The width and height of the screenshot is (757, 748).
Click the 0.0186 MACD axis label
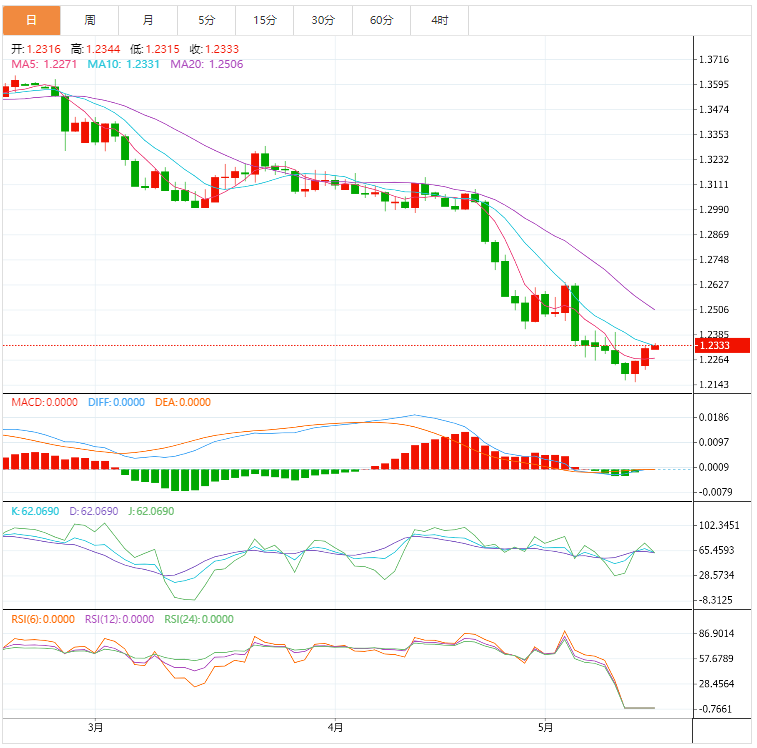tap(714, 417)
